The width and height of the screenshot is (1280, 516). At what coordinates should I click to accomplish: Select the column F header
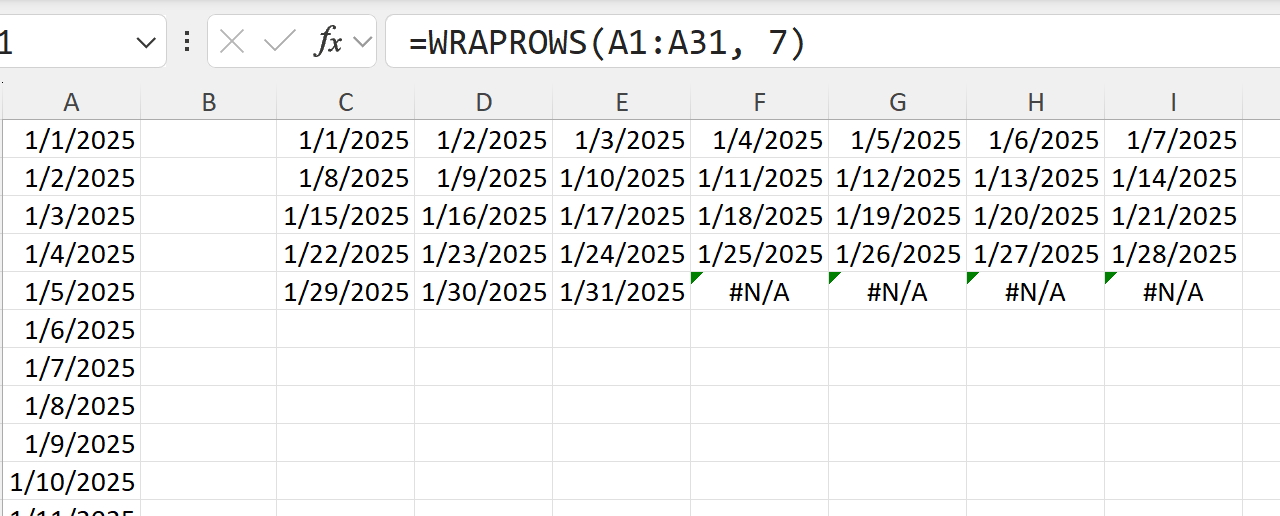760,102
